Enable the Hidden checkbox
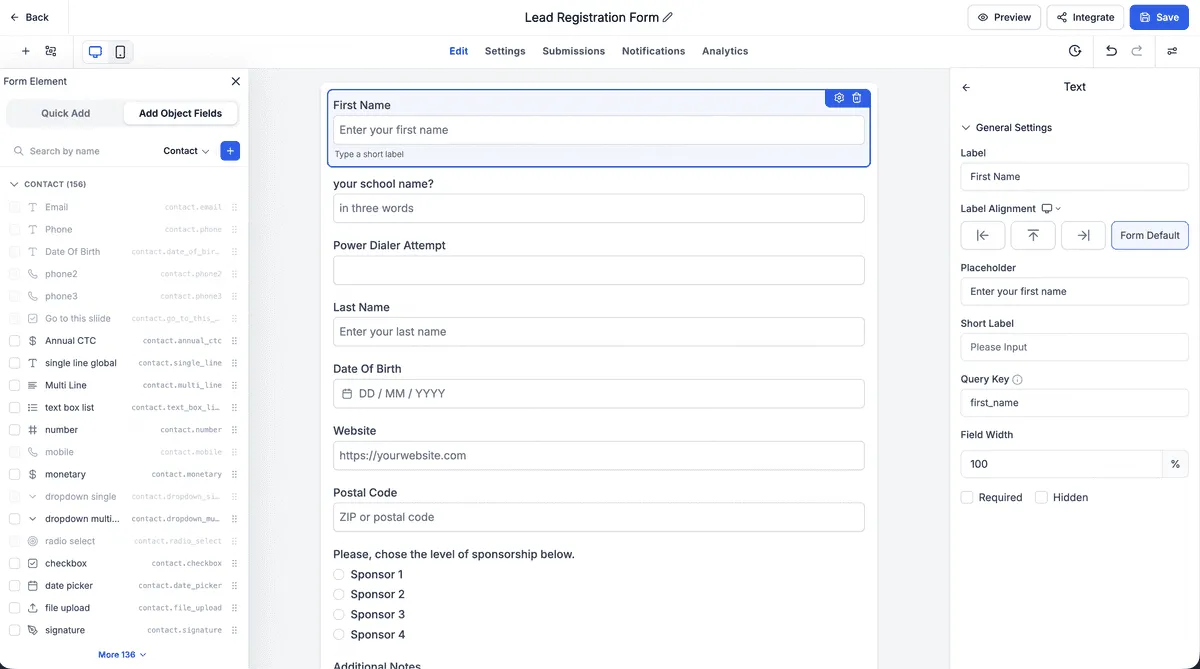This screenshot has height=669, width=1200. click(1041, 497)
